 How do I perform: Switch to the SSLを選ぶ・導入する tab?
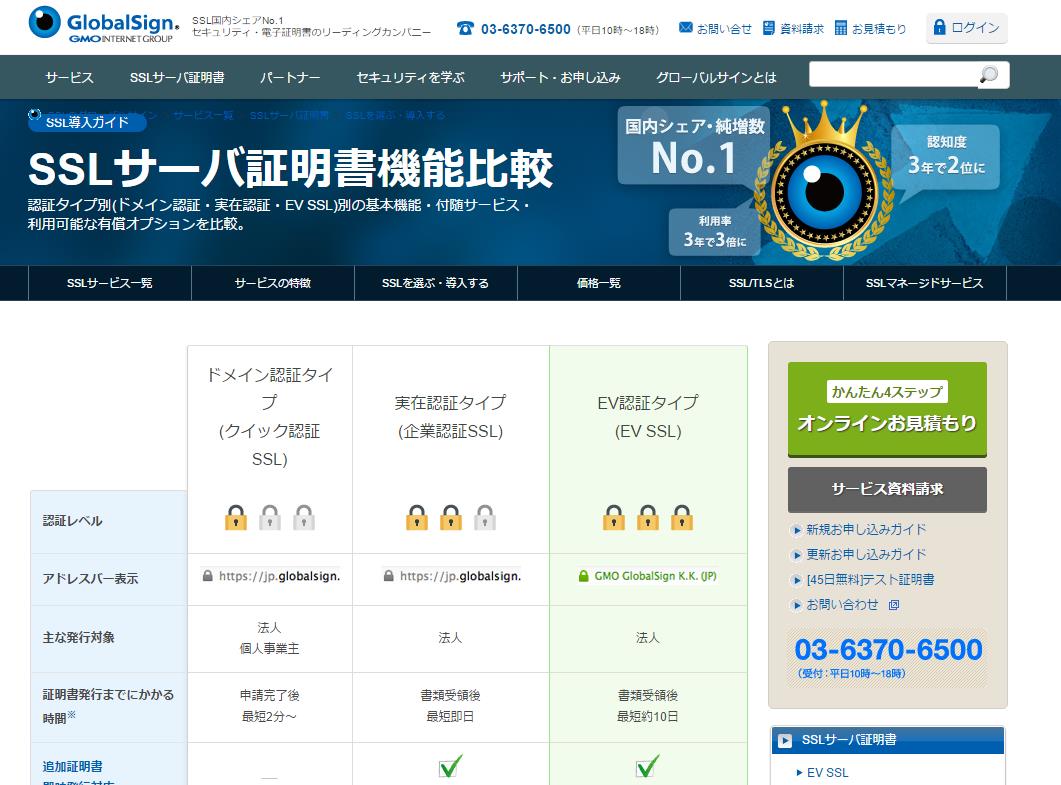tap(436, 283)
